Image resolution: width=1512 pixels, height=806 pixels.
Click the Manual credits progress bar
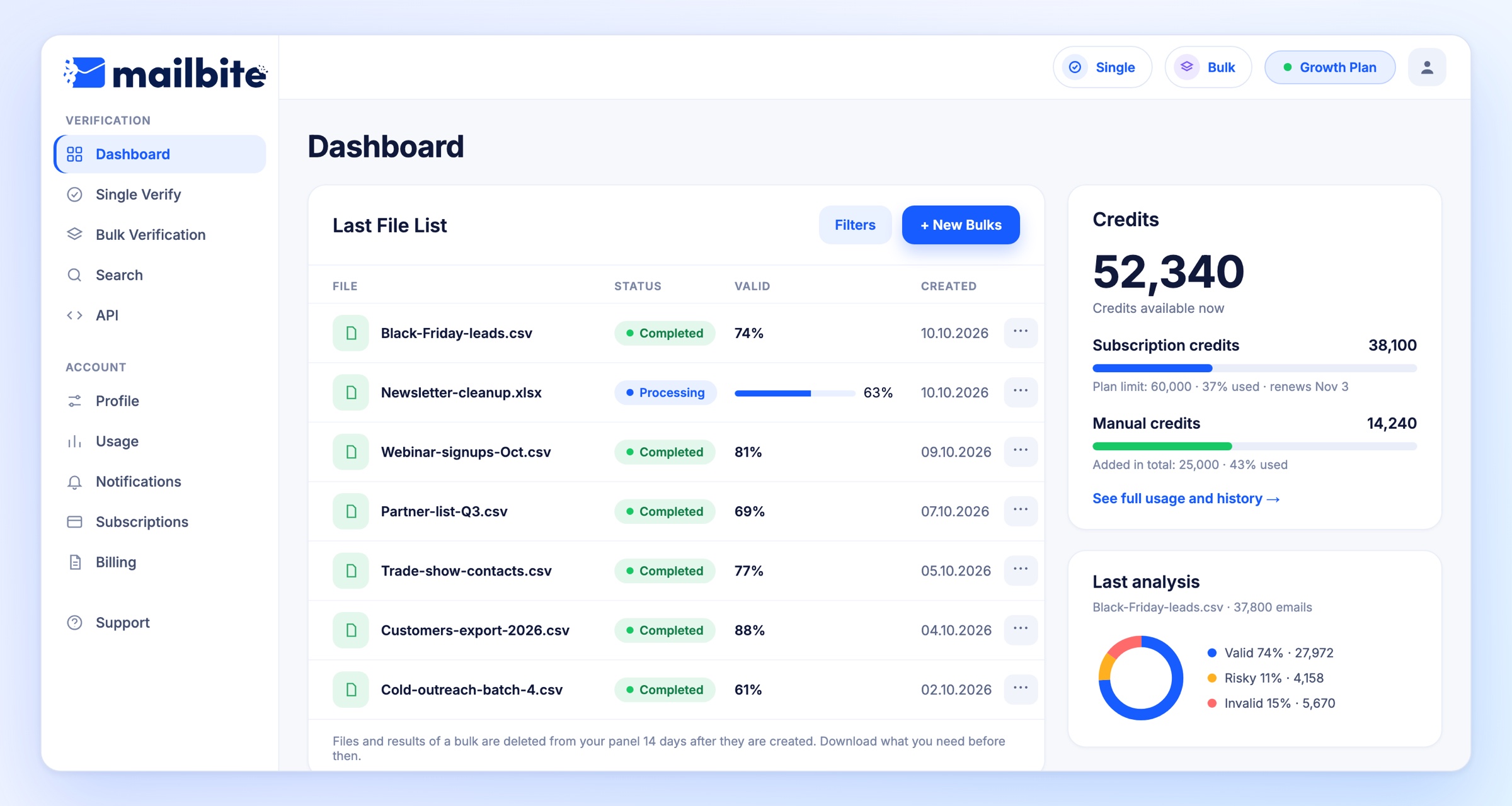coord(1254,446)
